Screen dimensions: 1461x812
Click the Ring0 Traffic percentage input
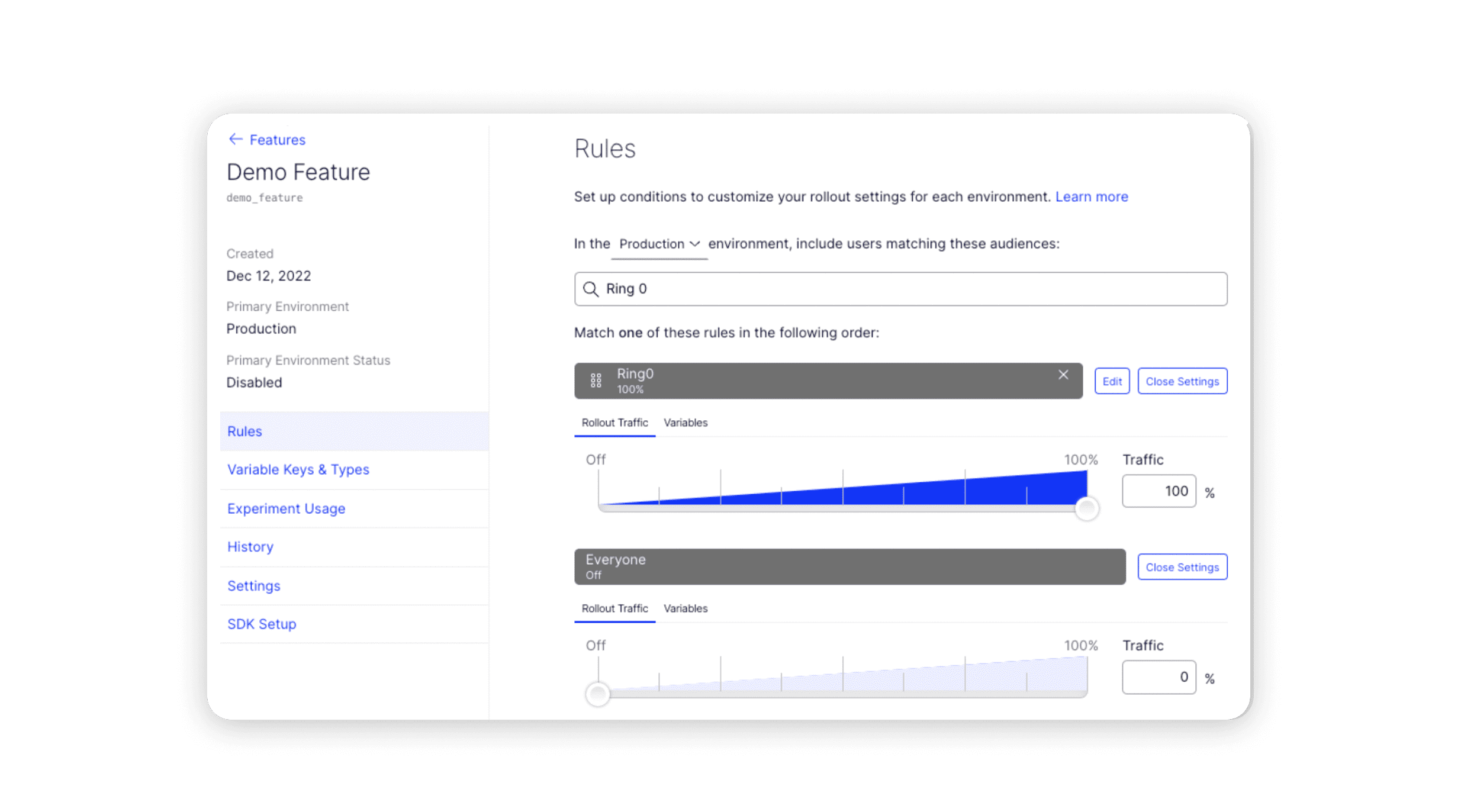[1158, 491]
